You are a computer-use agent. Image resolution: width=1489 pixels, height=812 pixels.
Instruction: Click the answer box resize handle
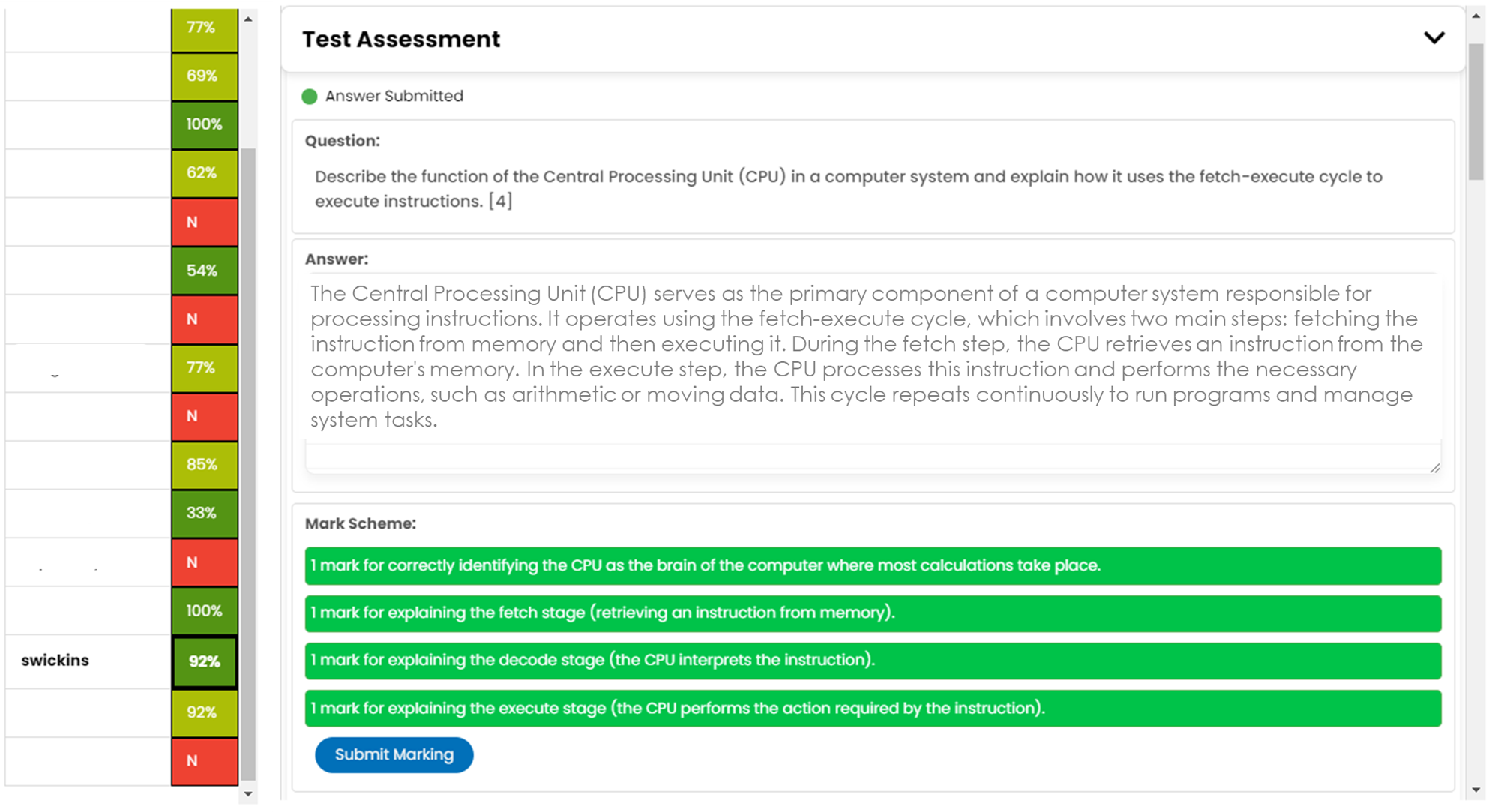coord(1434,468)
